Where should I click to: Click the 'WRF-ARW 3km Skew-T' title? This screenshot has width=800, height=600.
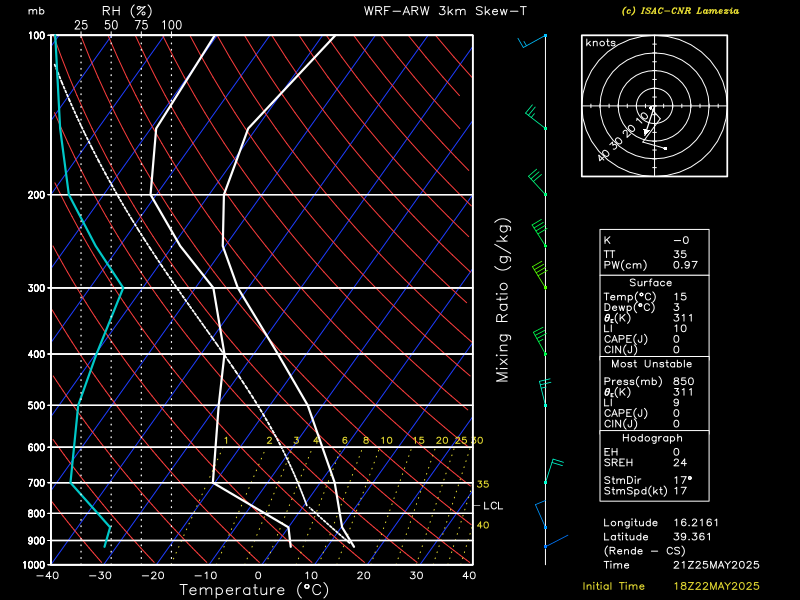pyautogui.click(x=445, y=11)
